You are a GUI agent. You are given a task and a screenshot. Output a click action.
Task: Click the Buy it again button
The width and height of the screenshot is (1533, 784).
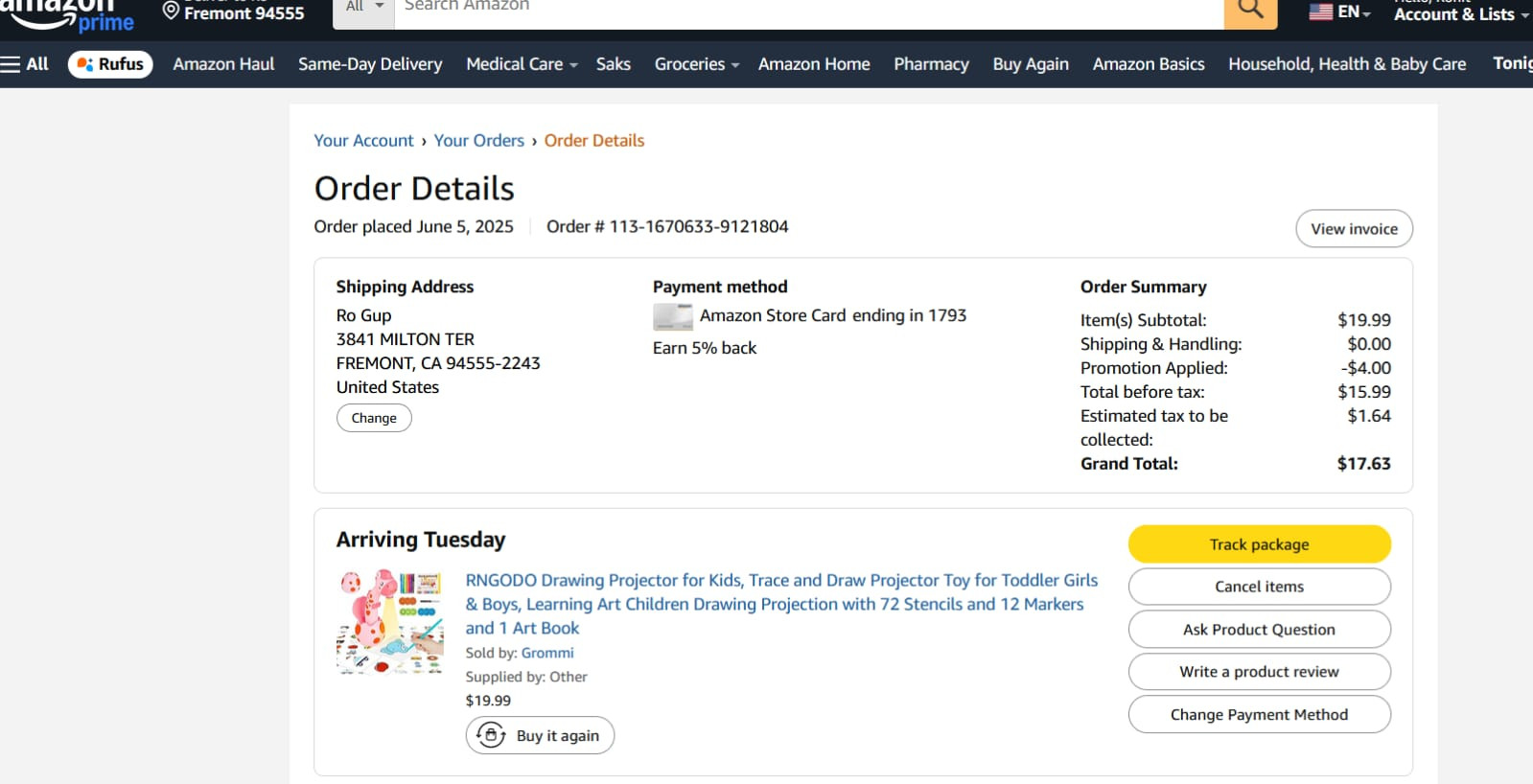(540, 735)
